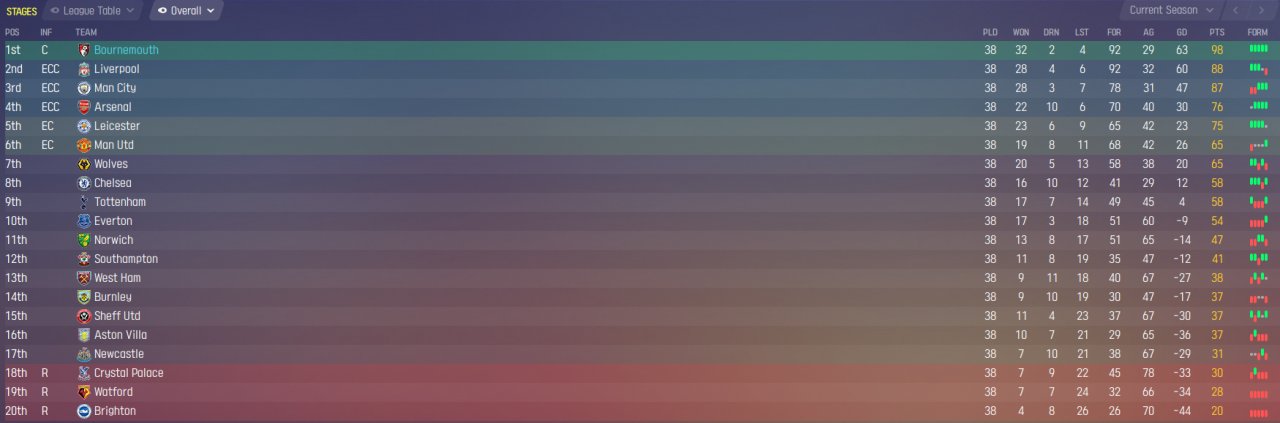Open the Man City team link
1280x423 pixels.
coord(115,88)
